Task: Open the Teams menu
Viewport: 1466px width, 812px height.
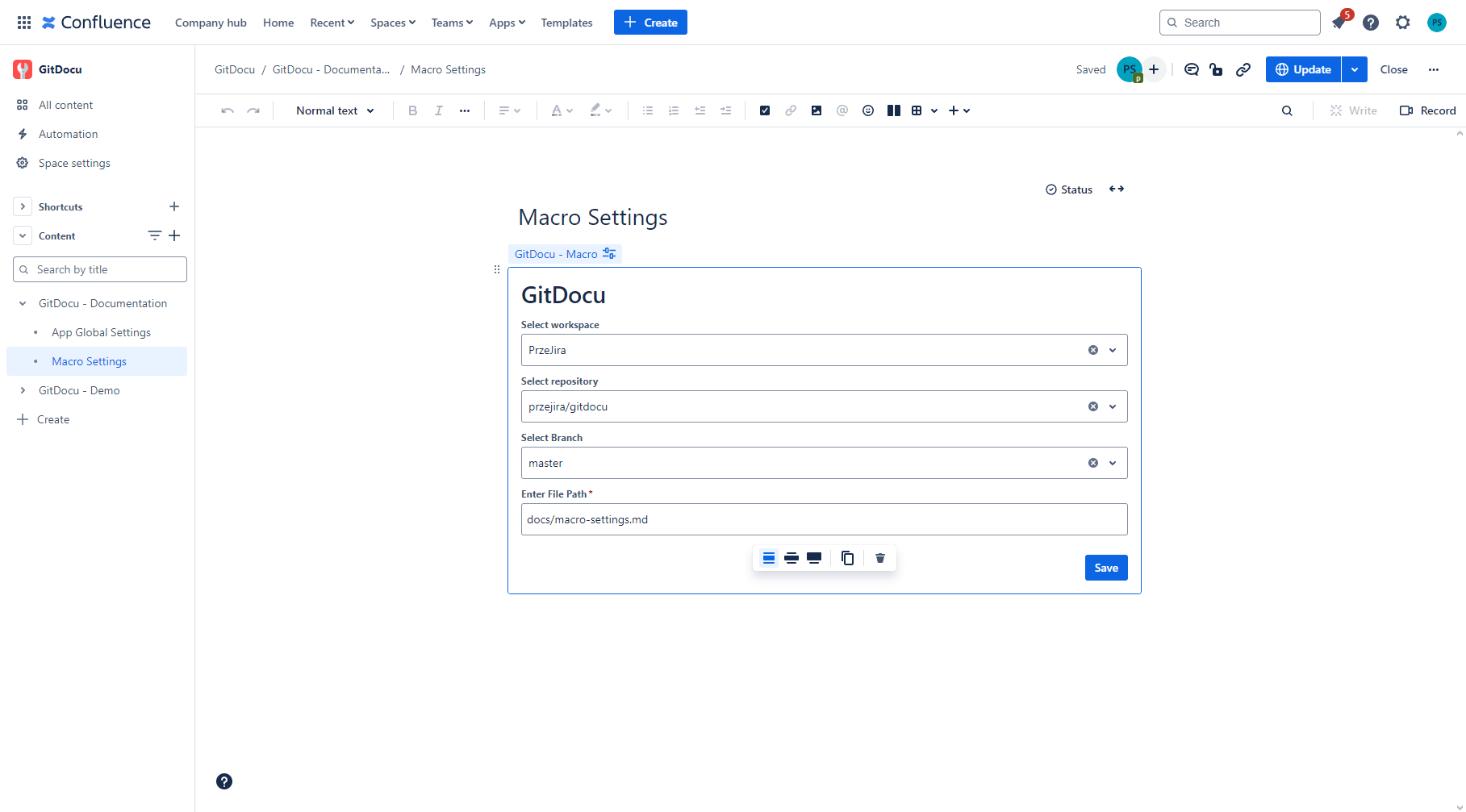Action: [452, 23]
